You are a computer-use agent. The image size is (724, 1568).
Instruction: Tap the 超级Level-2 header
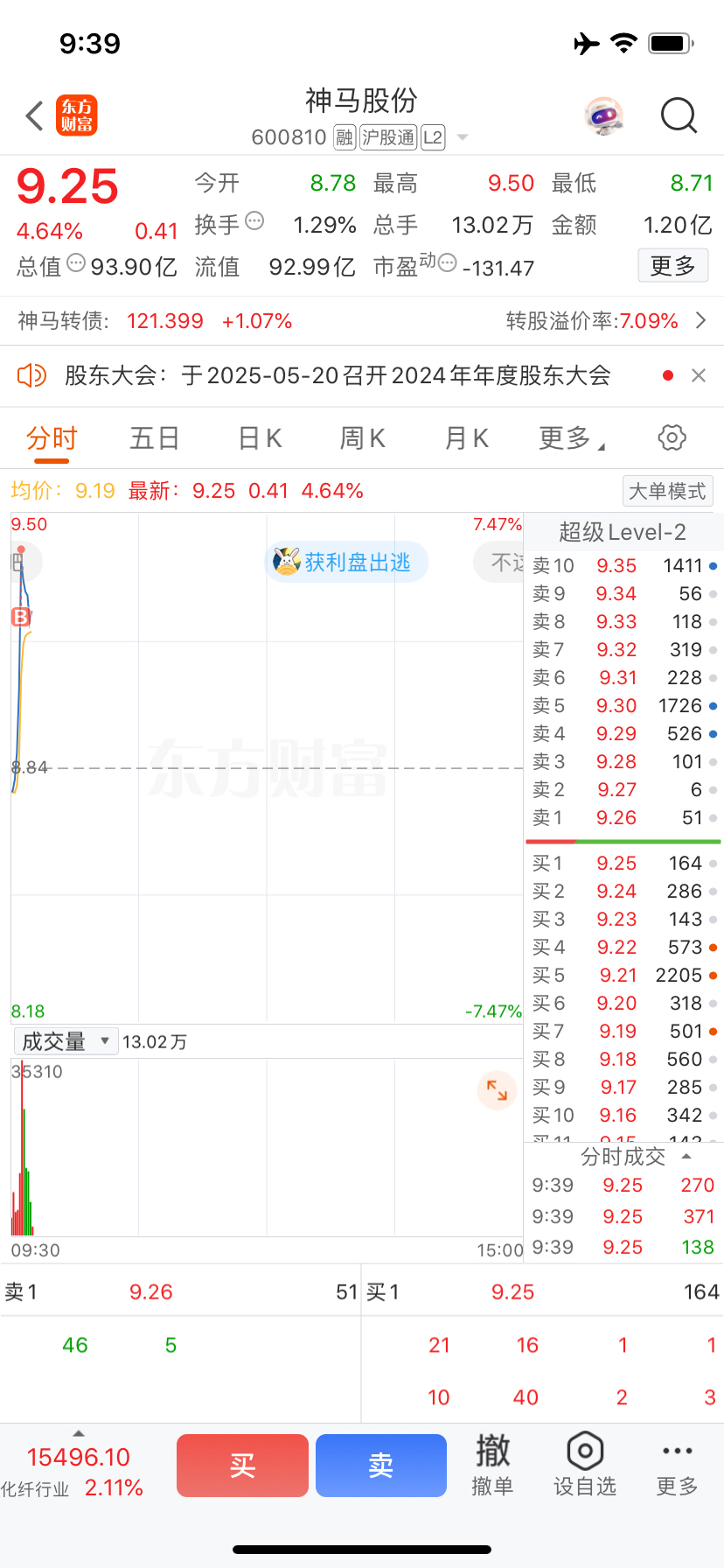click(623, 532)
